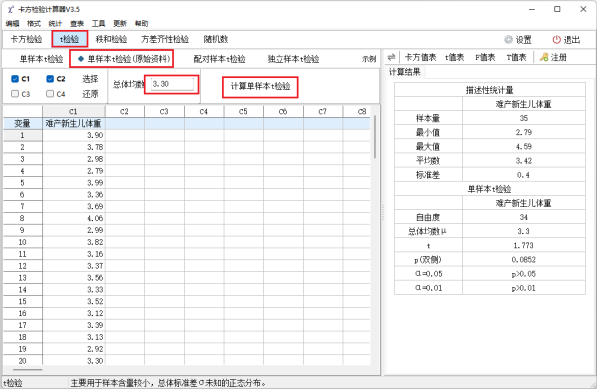Click the cell with value 4.06
This screenshot has width=597, height=390.
[74, 218]
